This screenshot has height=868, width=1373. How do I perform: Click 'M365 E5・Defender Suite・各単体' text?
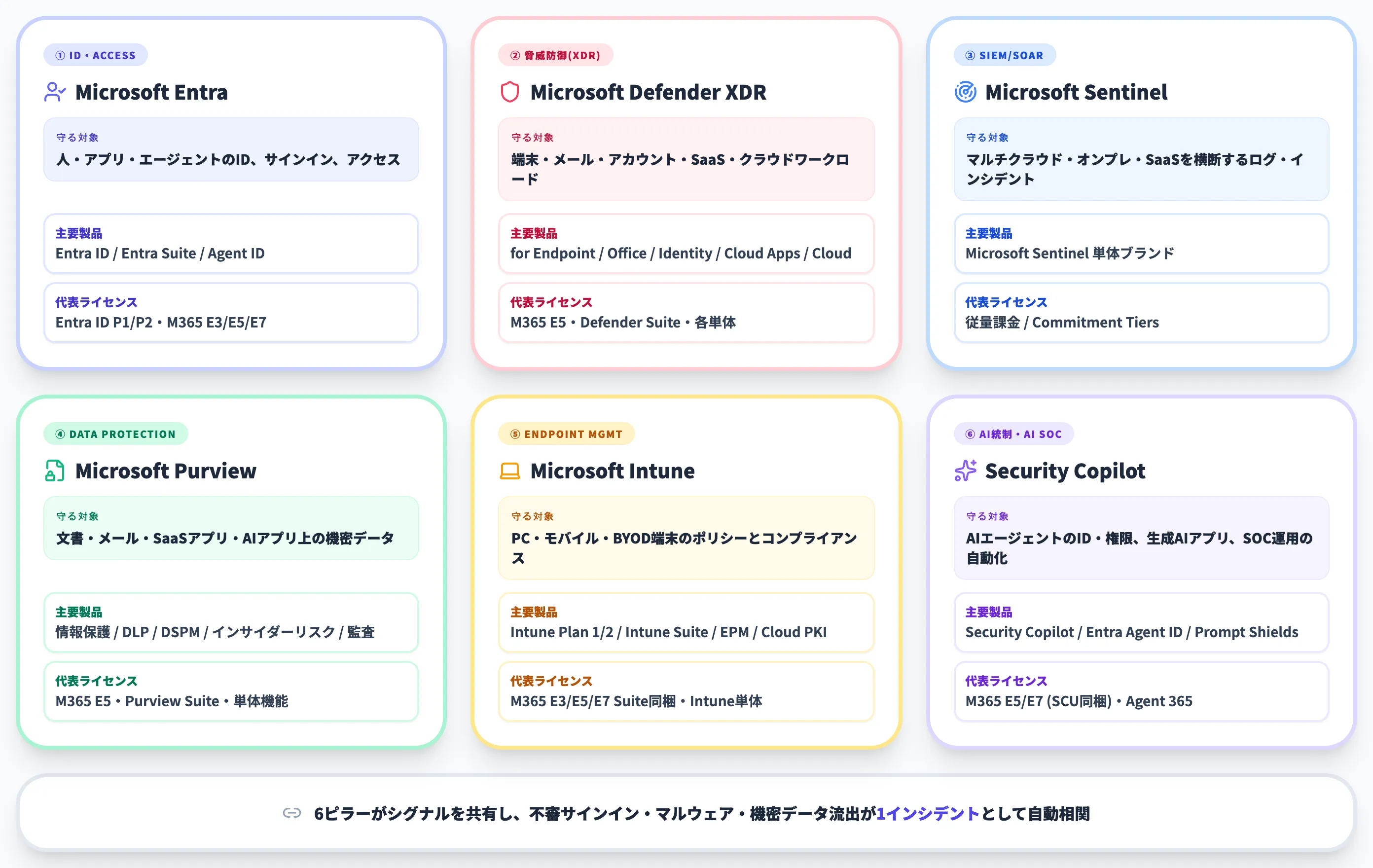(623, 322)
